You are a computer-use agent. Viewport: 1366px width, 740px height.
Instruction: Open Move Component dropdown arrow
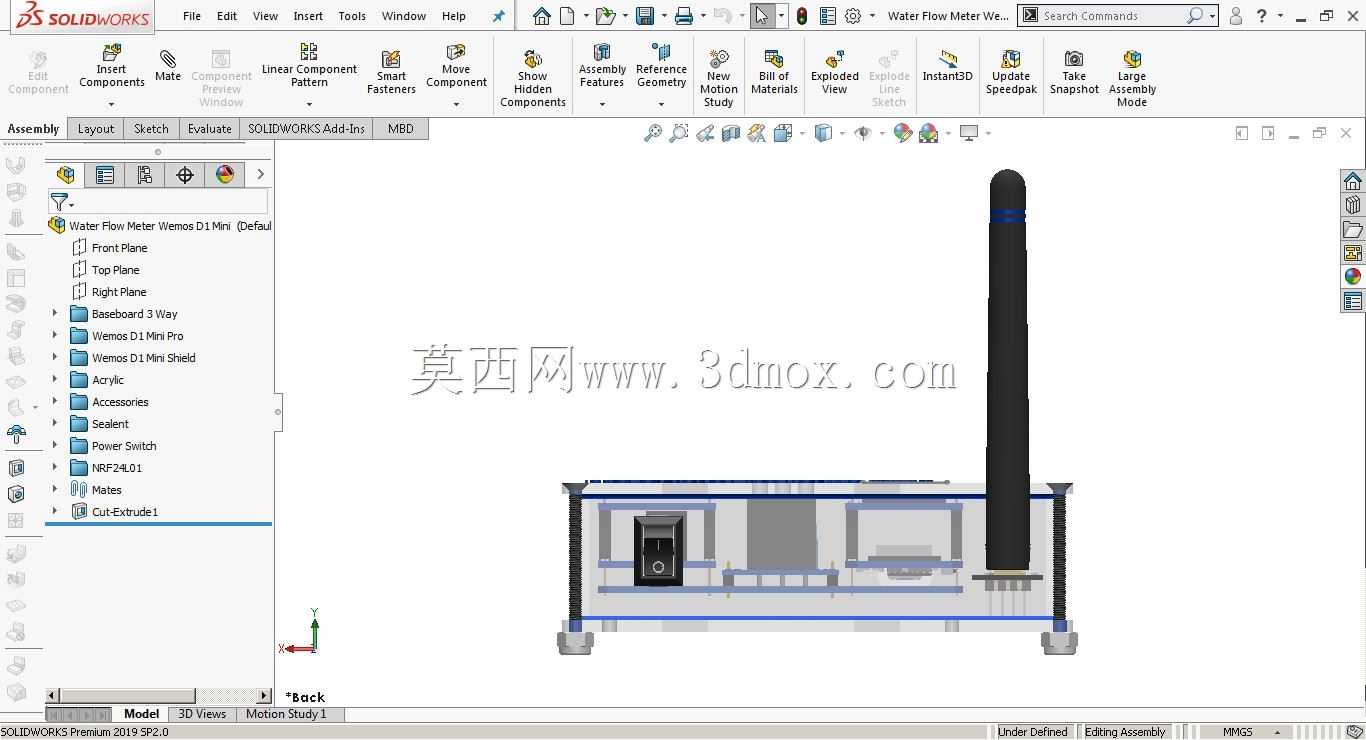coord(456,104)
